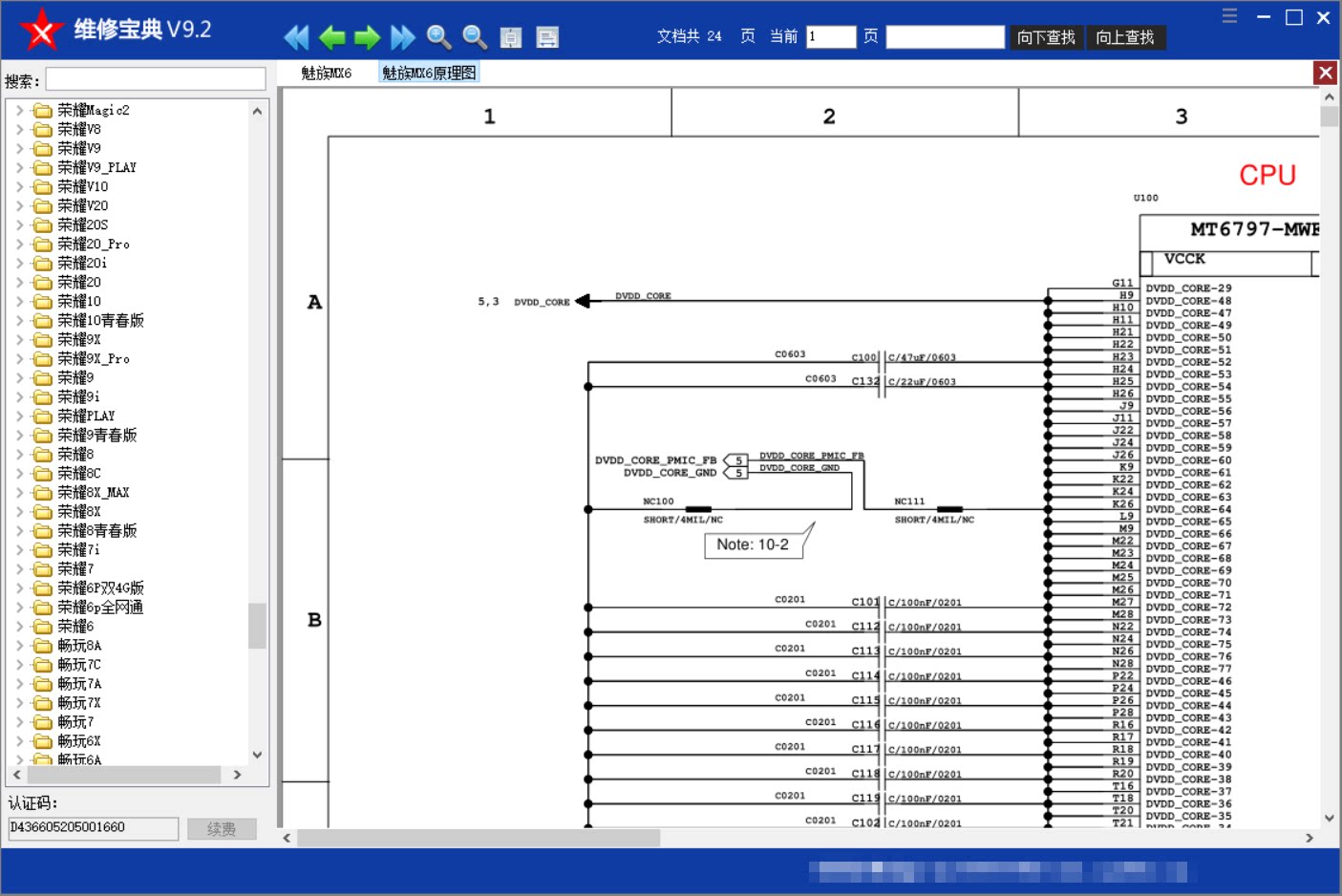Click the folder icon beside 荣耀6P双4G版

(43, 587)
